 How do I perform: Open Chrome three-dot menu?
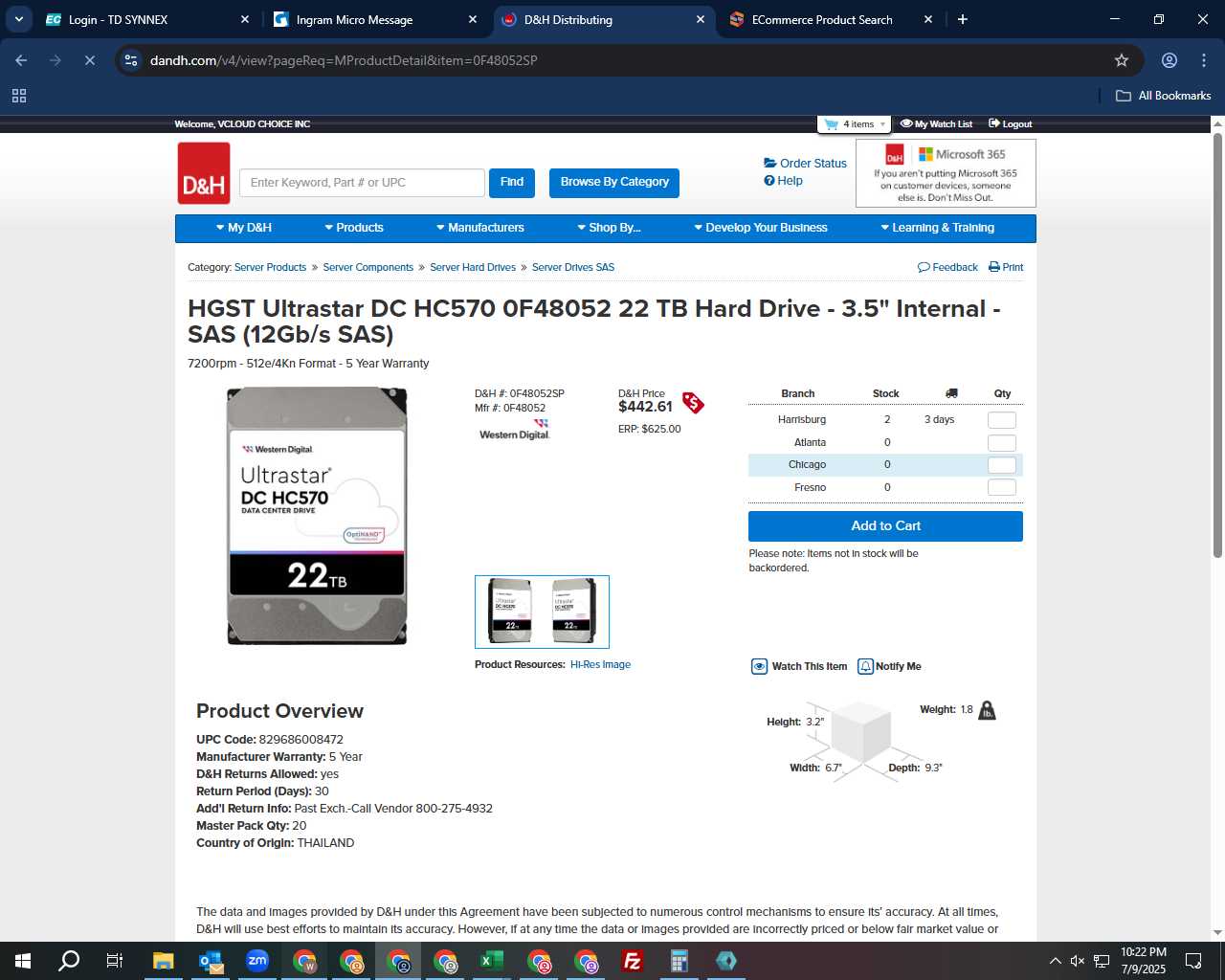tap(1204, 60)
